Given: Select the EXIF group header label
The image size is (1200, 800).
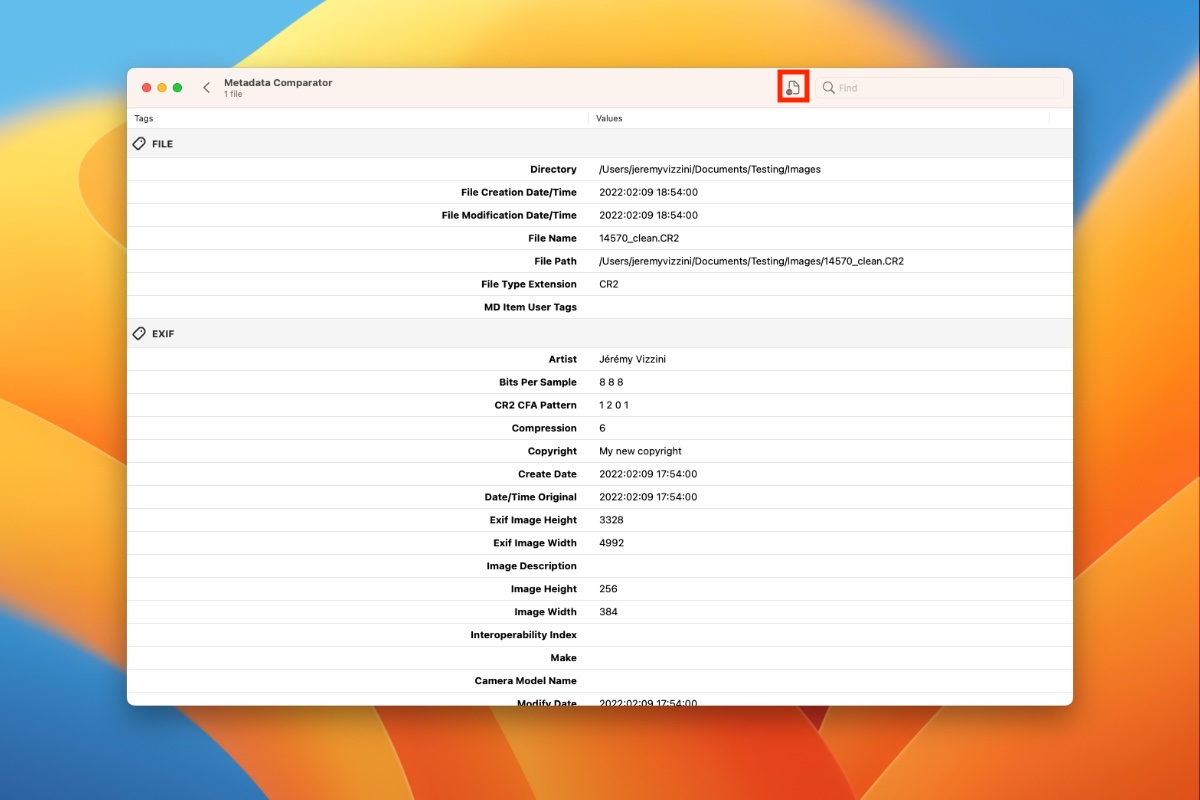Looking at the screenshot, I should (x=163, y=334).
